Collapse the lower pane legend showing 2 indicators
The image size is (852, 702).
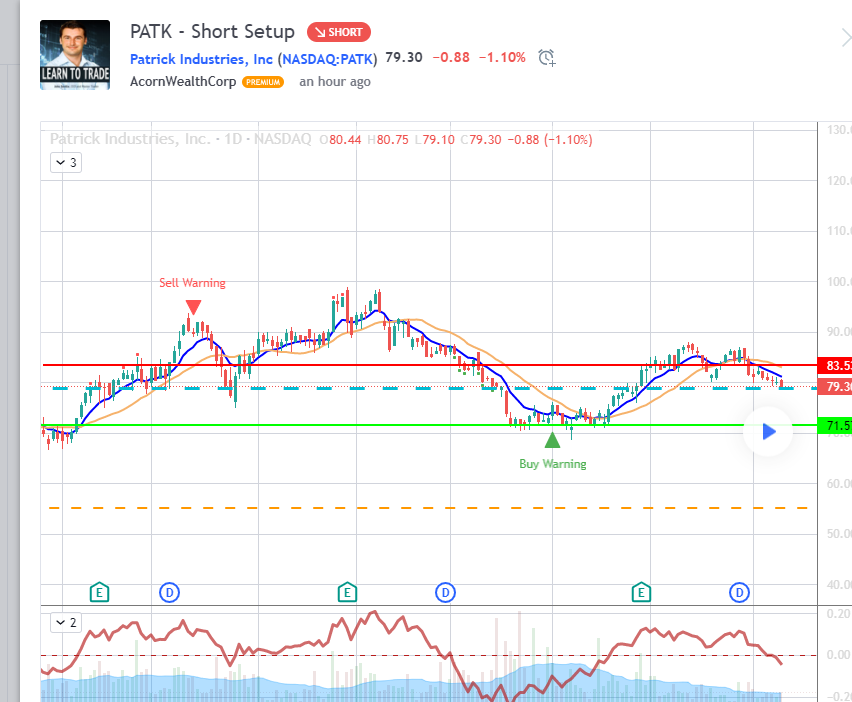(66, 623)
